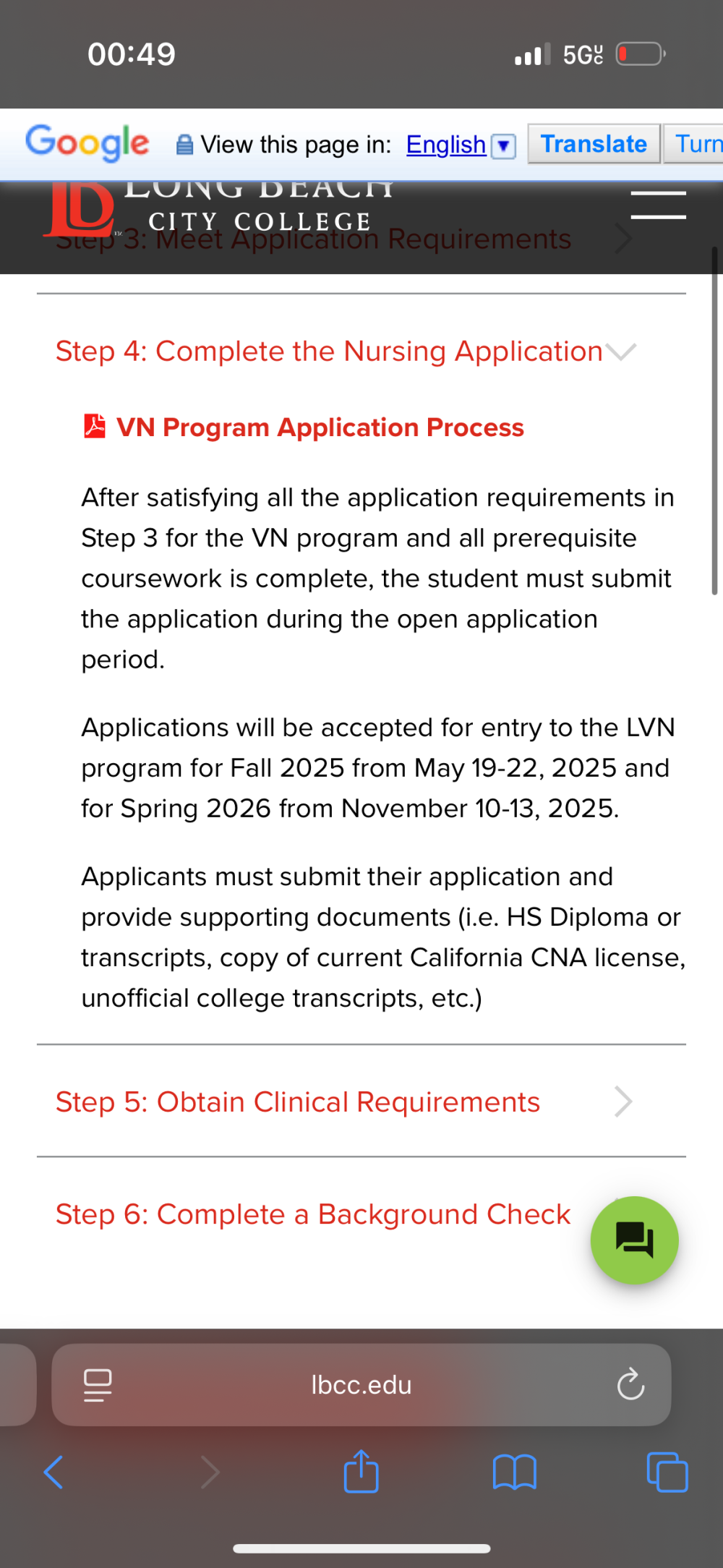This screenshot has width=723, height=1568.
Task: Tap the lbcc.edu address bar
Action: [361, 1384]
